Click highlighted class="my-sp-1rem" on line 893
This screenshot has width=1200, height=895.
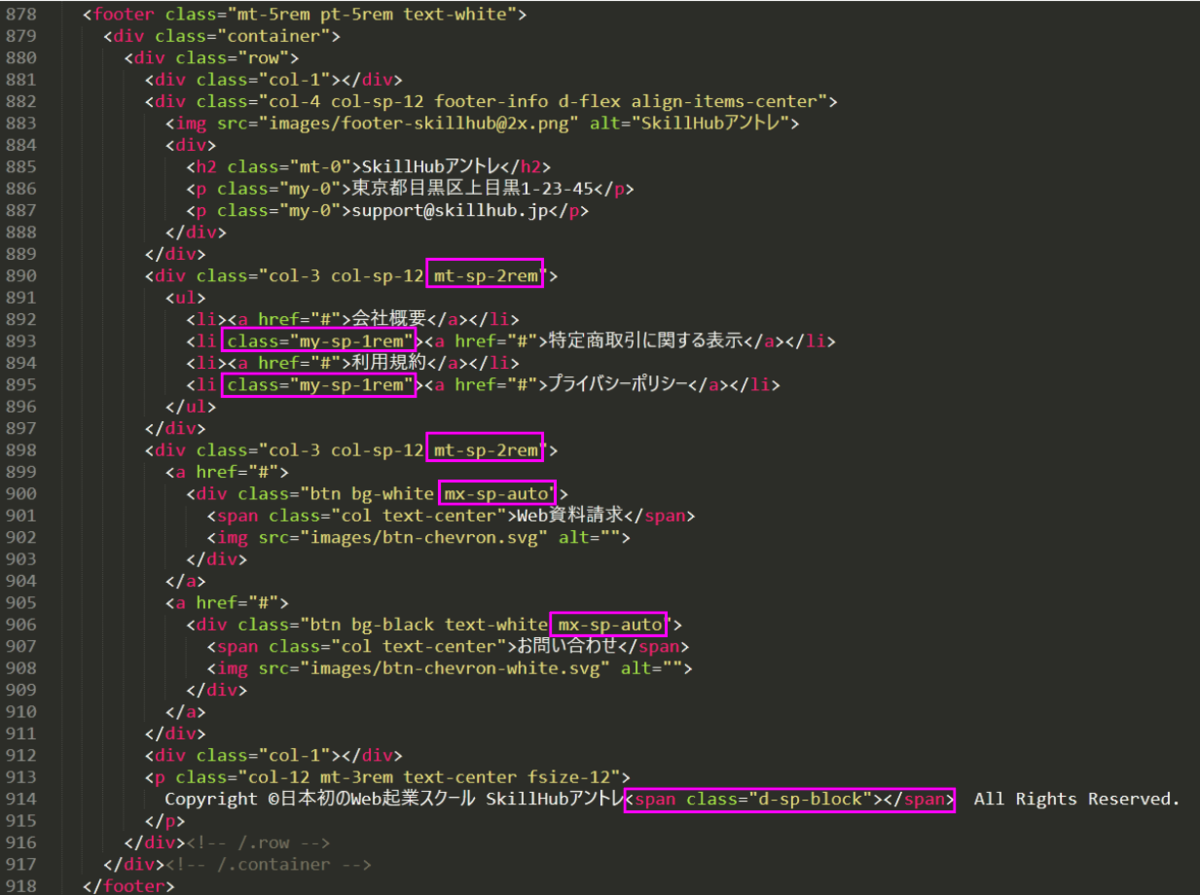[318, 342]
